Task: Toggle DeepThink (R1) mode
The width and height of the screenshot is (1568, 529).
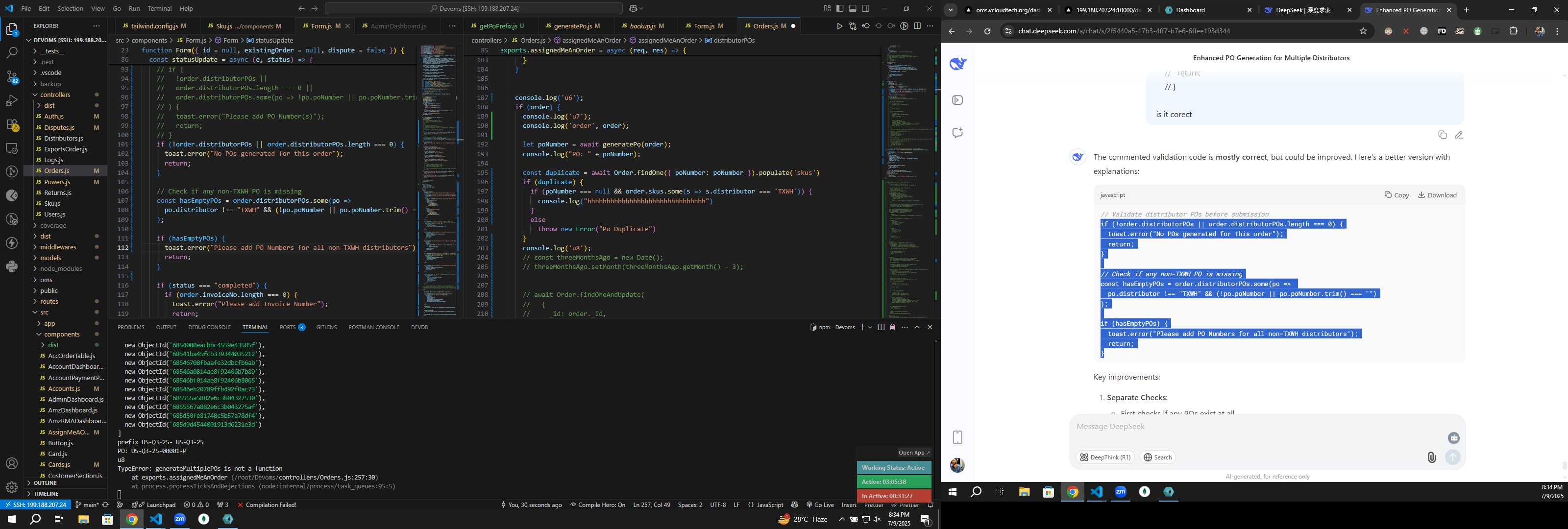Action: [x=1105, y=457]
